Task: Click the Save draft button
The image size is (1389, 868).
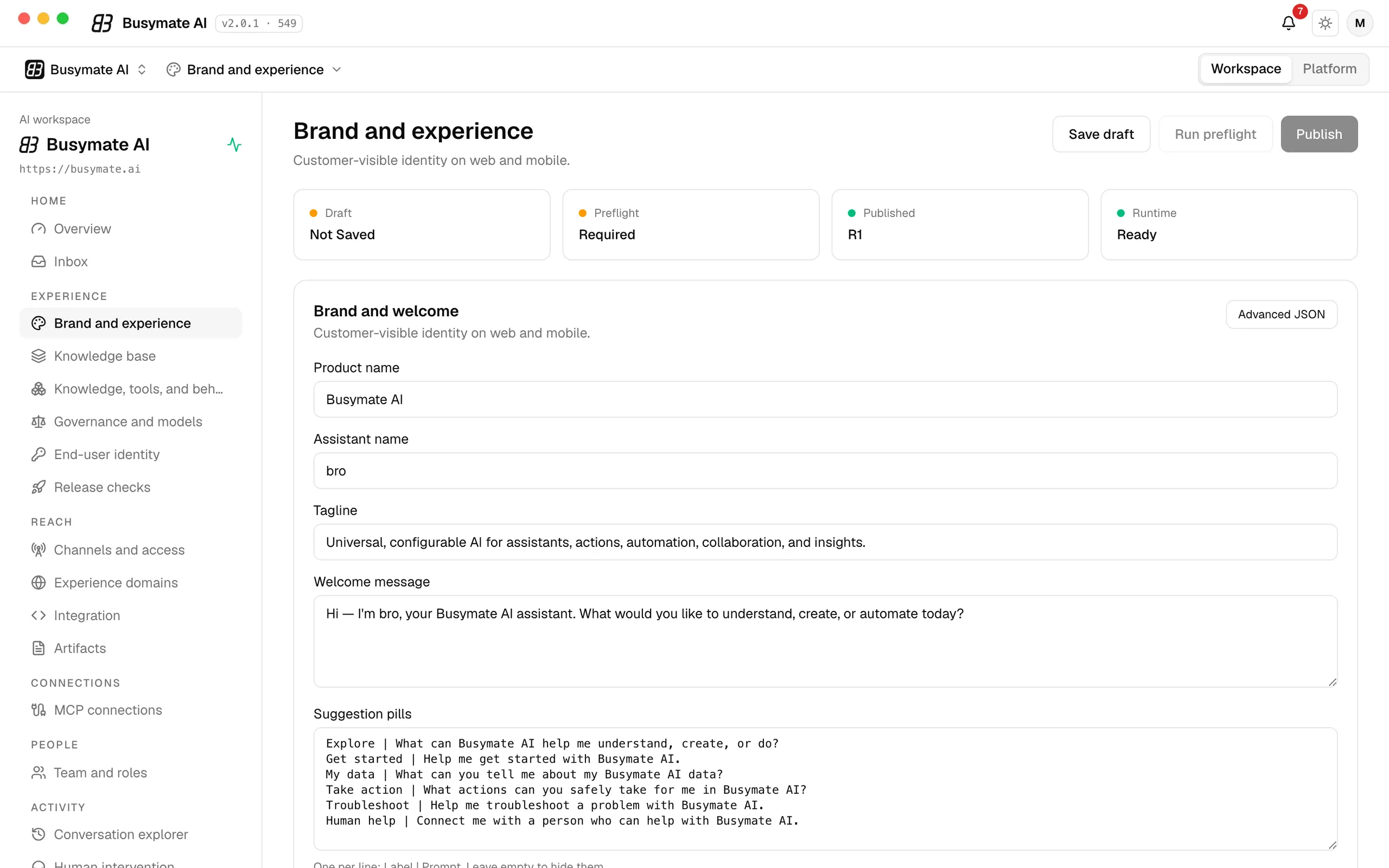Action: pyautogui.click(x=1101, y=135)
